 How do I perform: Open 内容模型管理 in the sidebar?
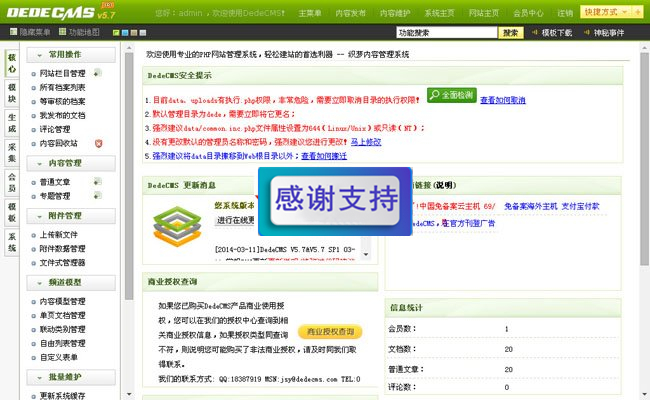62,301
